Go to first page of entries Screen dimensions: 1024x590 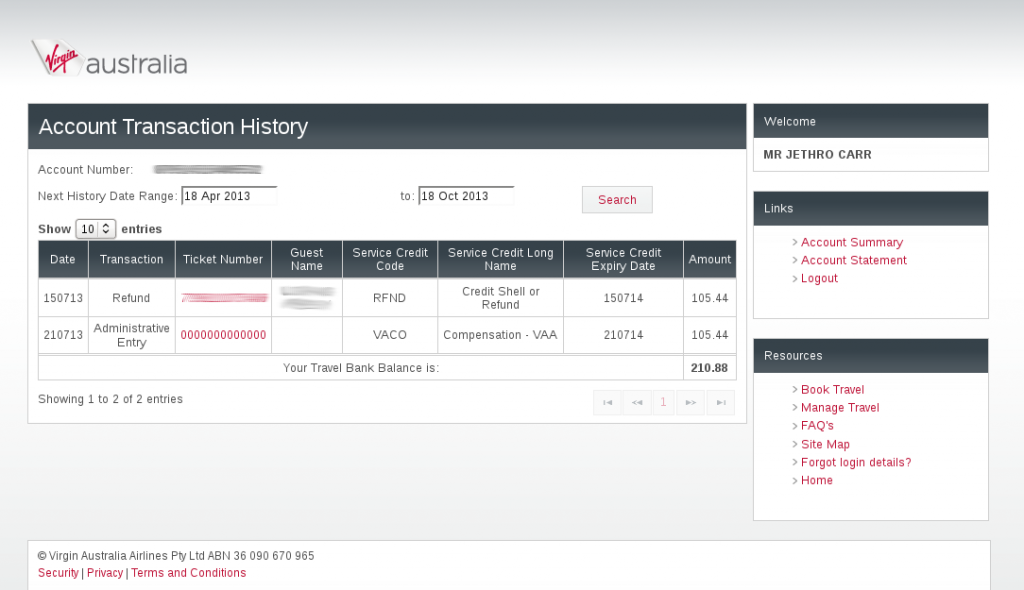coord(607,402)
